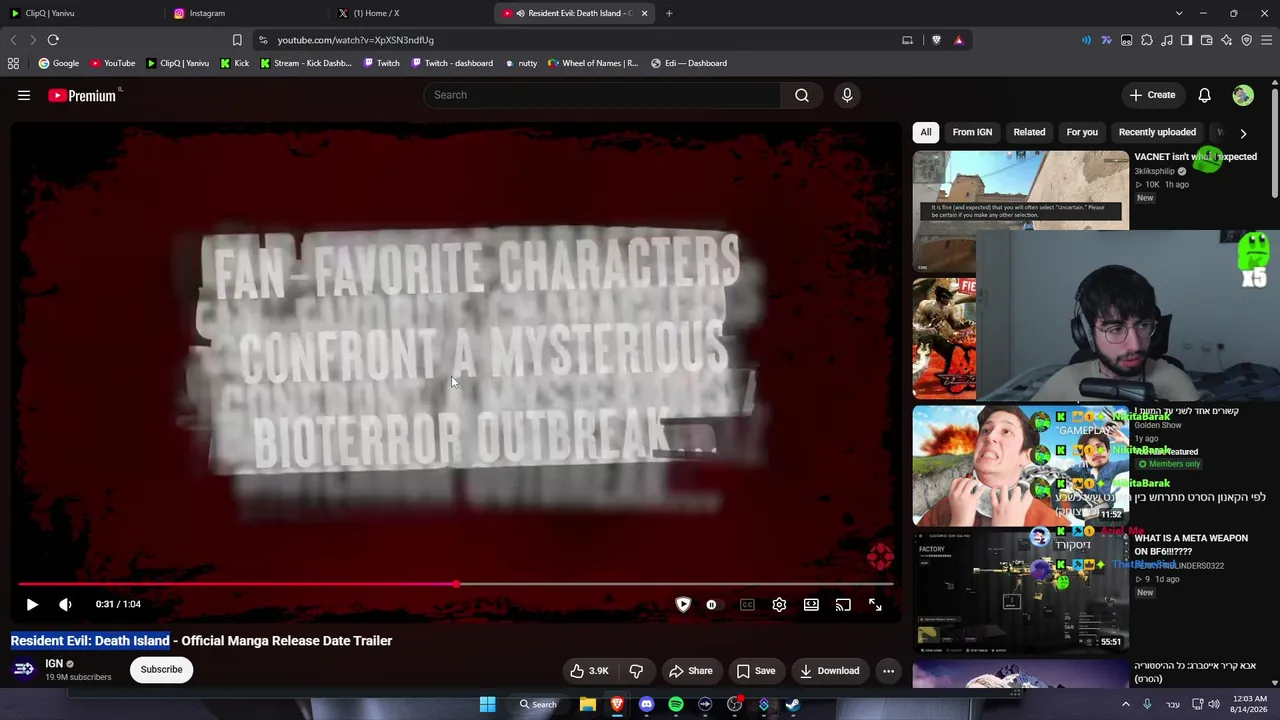Open more actions three-dot menu
Screen dimensions: 1280x720
click(888, 671)
